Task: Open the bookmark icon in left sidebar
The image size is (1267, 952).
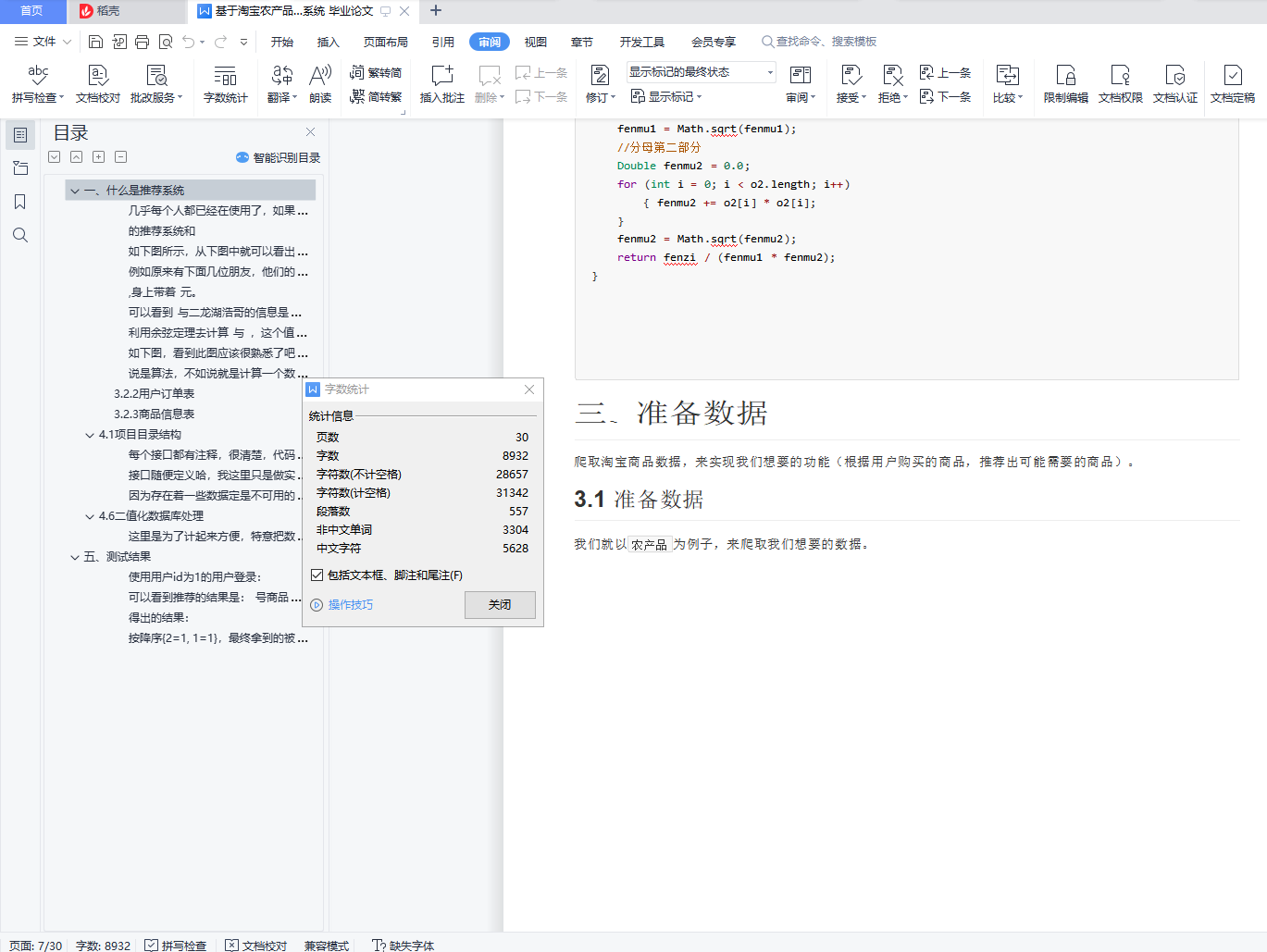Action: [20, 202]
